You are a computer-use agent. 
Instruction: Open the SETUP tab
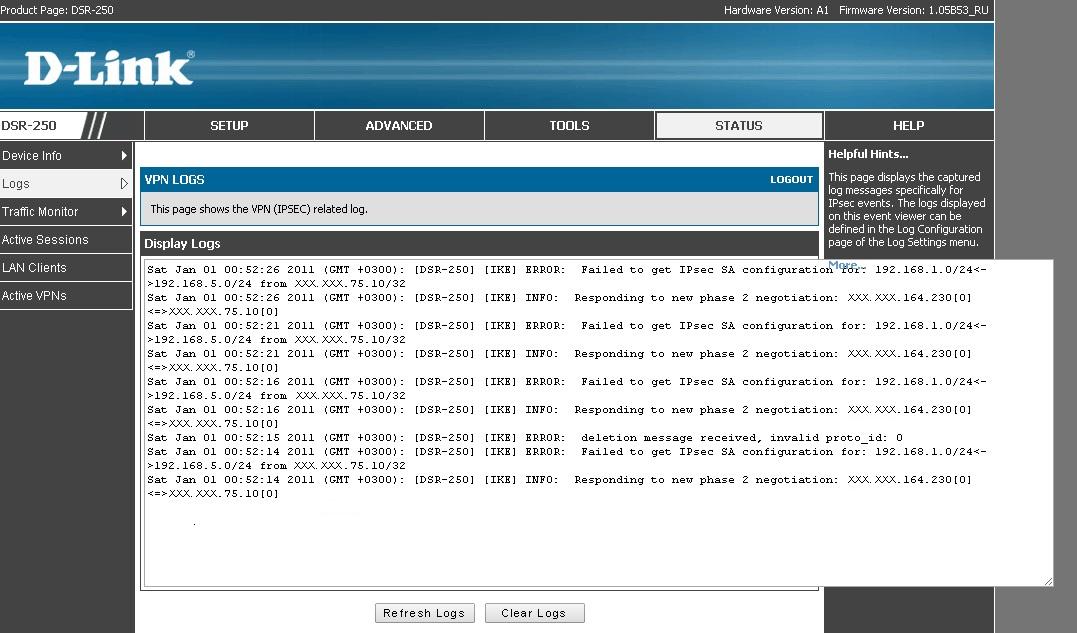coord(229,126)
